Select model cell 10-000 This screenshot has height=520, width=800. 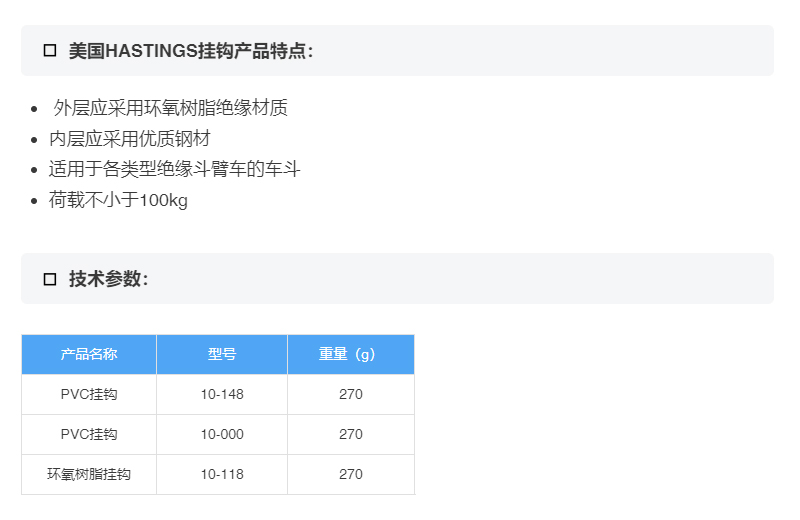[x=222, y=434]
